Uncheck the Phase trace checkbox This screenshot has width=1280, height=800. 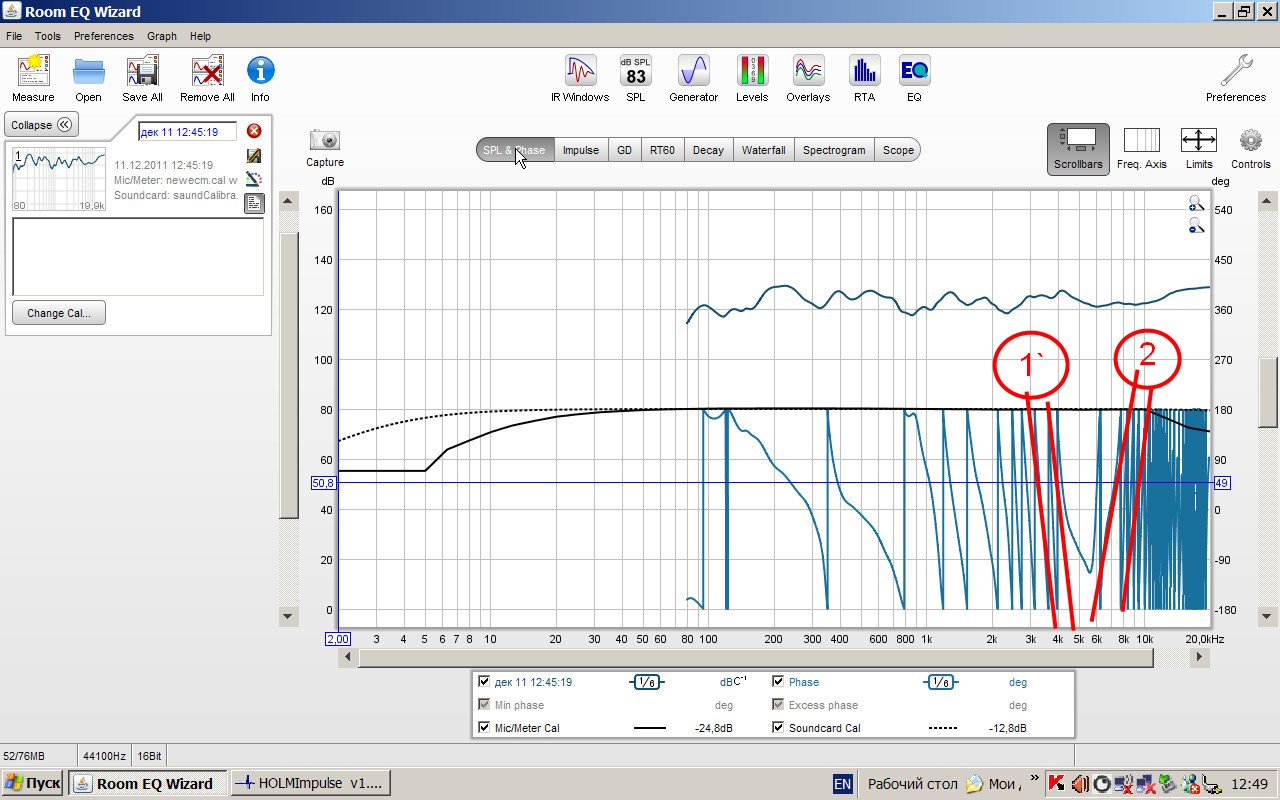coord(779,682)
